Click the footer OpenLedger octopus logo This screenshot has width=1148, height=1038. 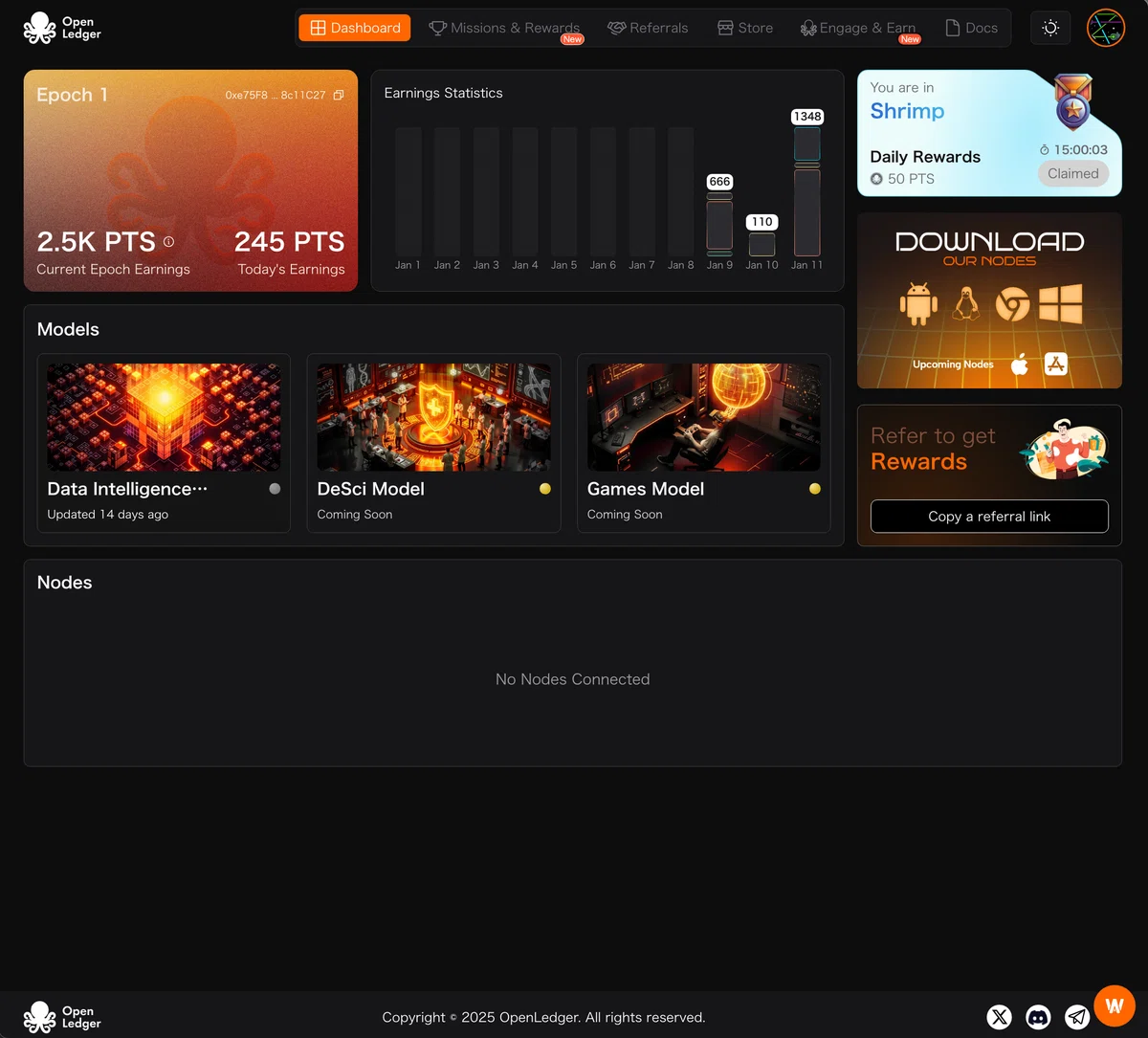pyautogui.click(x=62, y=1017)
